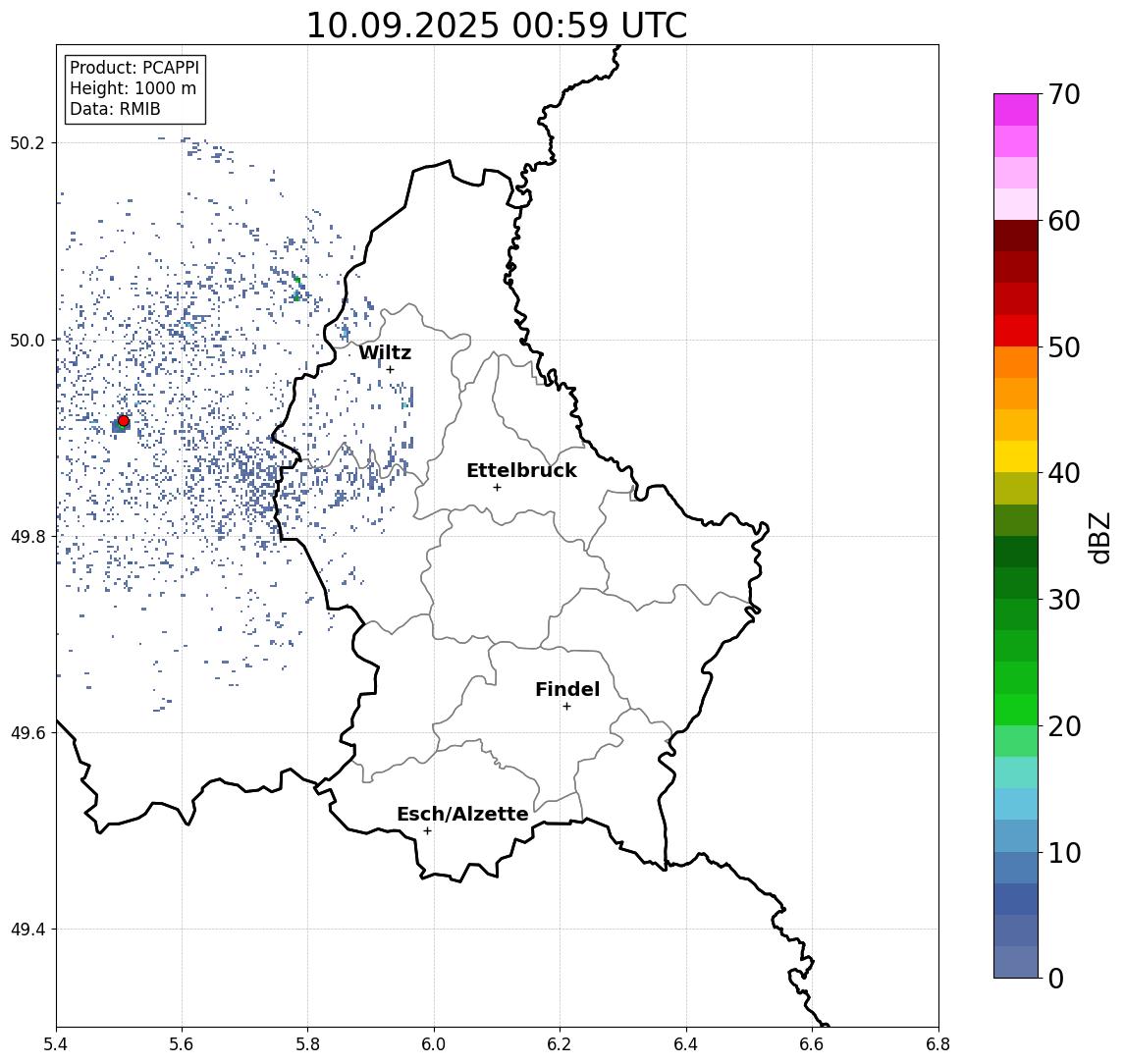
Task: Click the yellow band just above 40 dBZ
Action: point(1016,456)
